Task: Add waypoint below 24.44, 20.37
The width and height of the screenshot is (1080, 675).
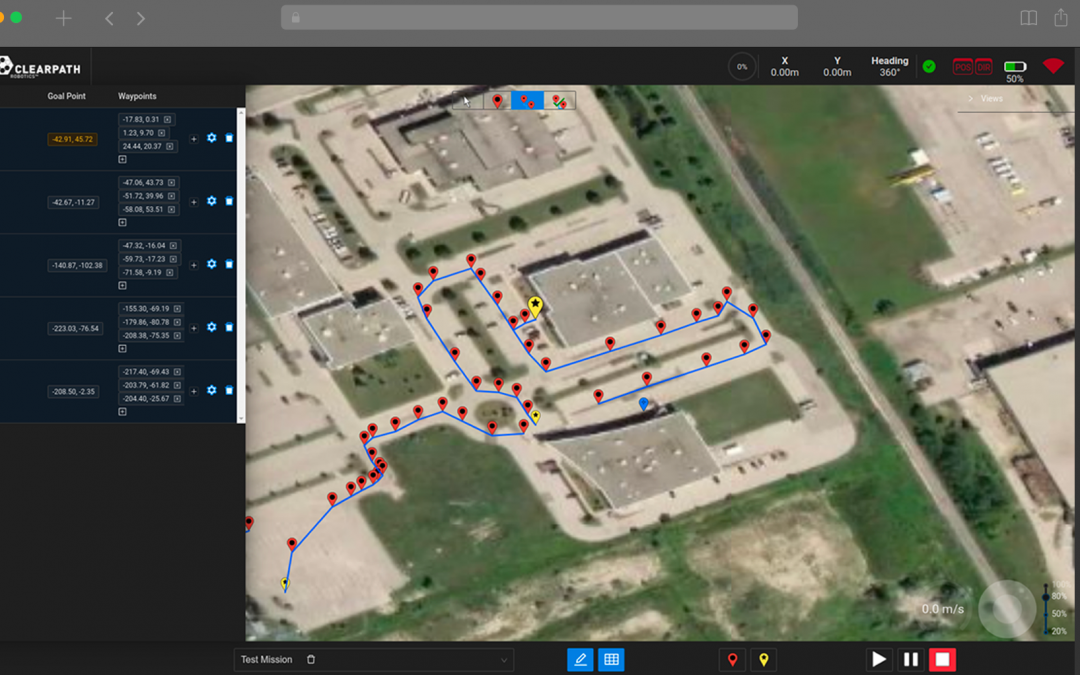Action: (x=123, y=159)
